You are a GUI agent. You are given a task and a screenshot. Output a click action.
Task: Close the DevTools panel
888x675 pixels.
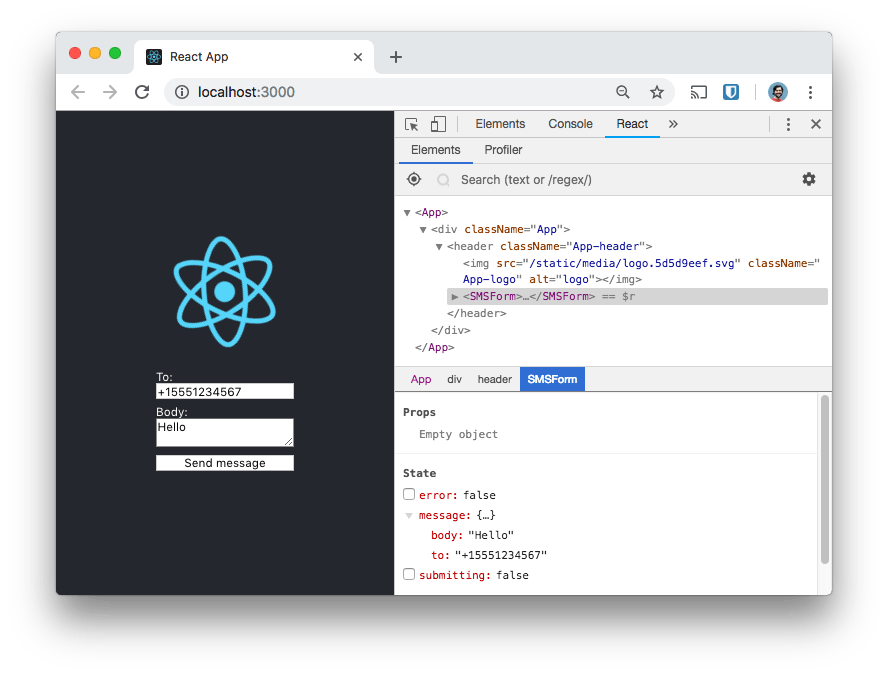click(815, 124)
